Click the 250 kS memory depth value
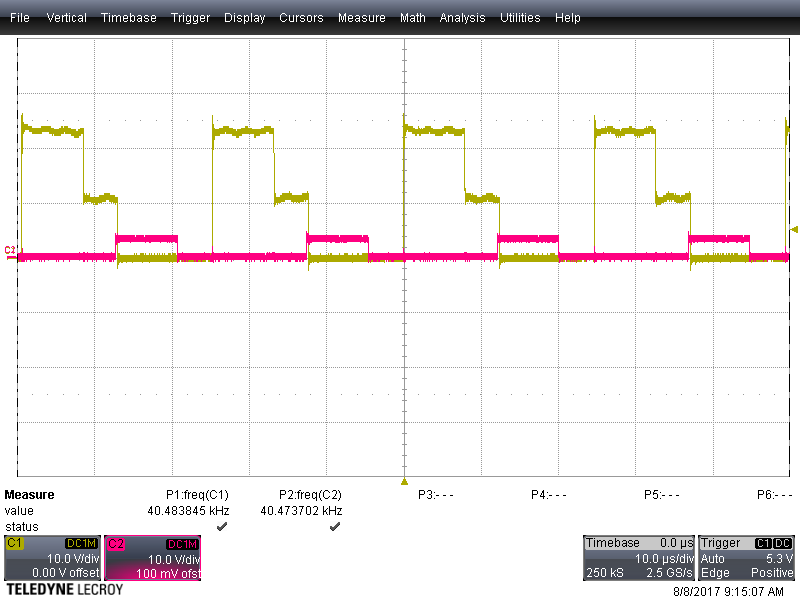 click(605, 573)
